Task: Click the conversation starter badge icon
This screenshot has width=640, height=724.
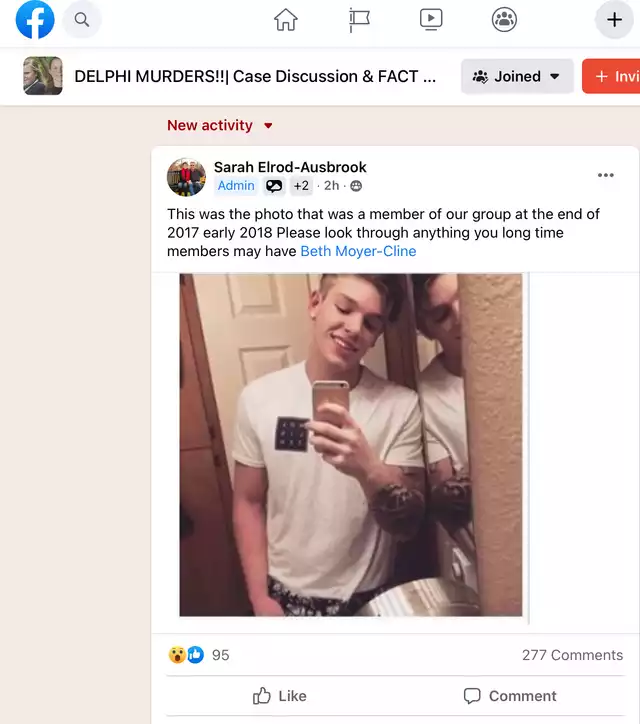Action: pos(274,186)
